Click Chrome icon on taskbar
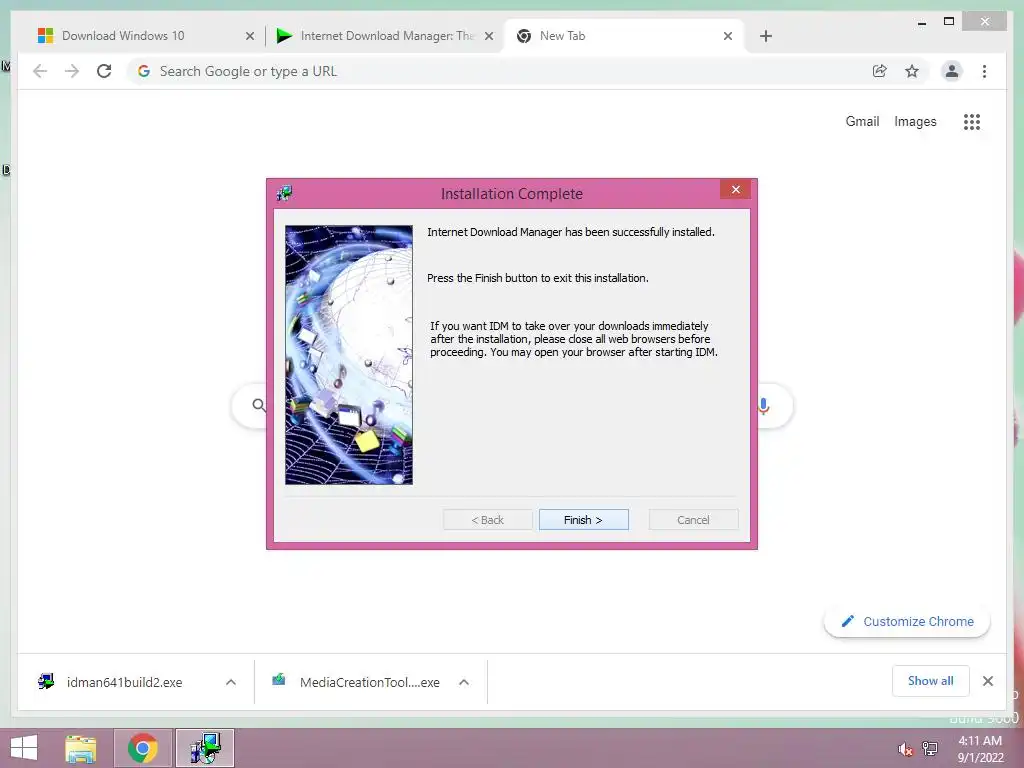Image resolution: width=1024 pixels, height=768 pixels. [142, 748]
